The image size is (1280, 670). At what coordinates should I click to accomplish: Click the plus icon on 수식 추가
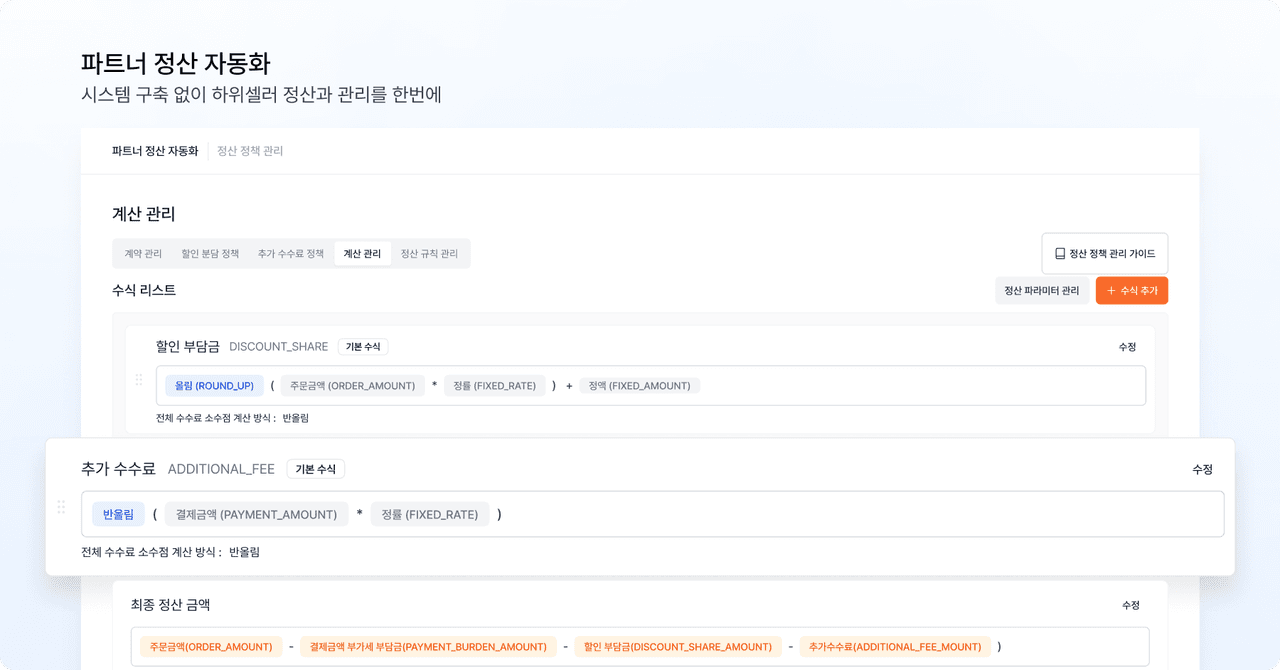[1110, 291]
